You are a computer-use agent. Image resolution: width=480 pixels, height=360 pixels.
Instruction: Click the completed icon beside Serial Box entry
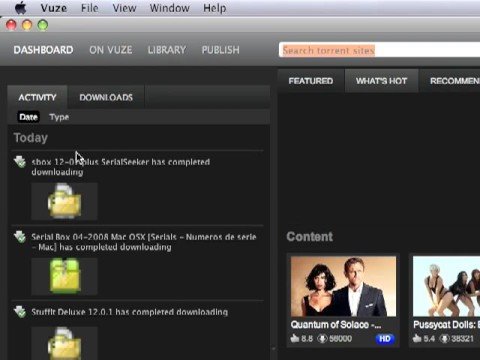(x=20, y=237)
